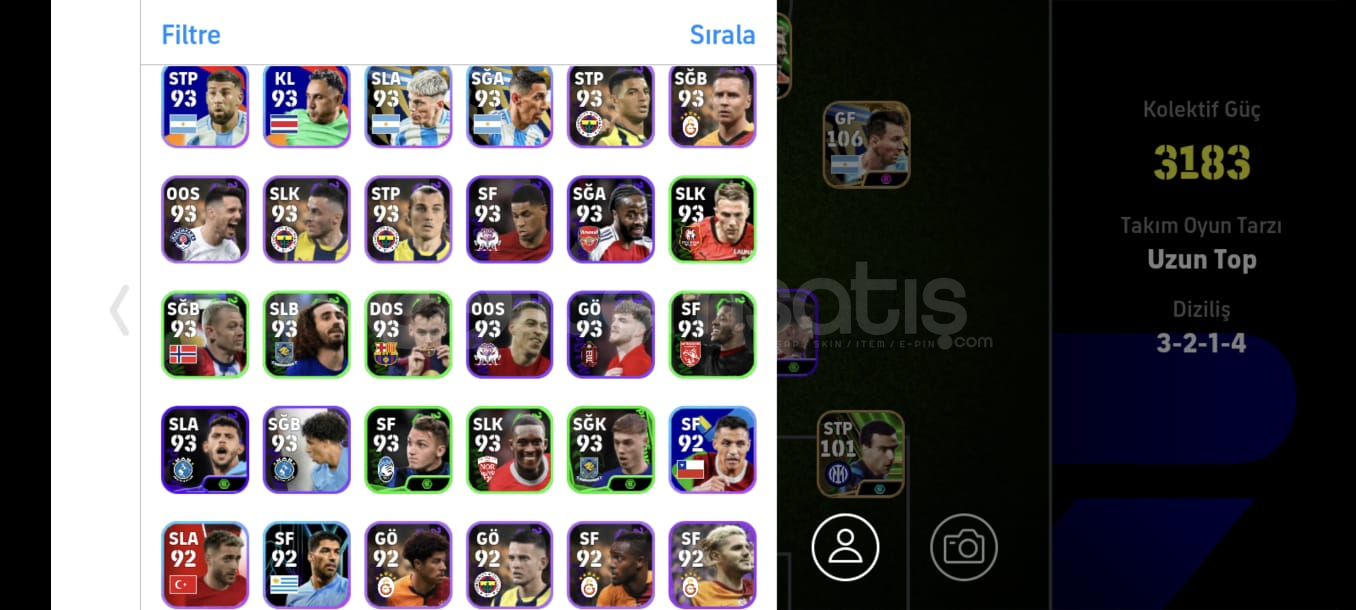Open the Filtre option

(191, 34)
